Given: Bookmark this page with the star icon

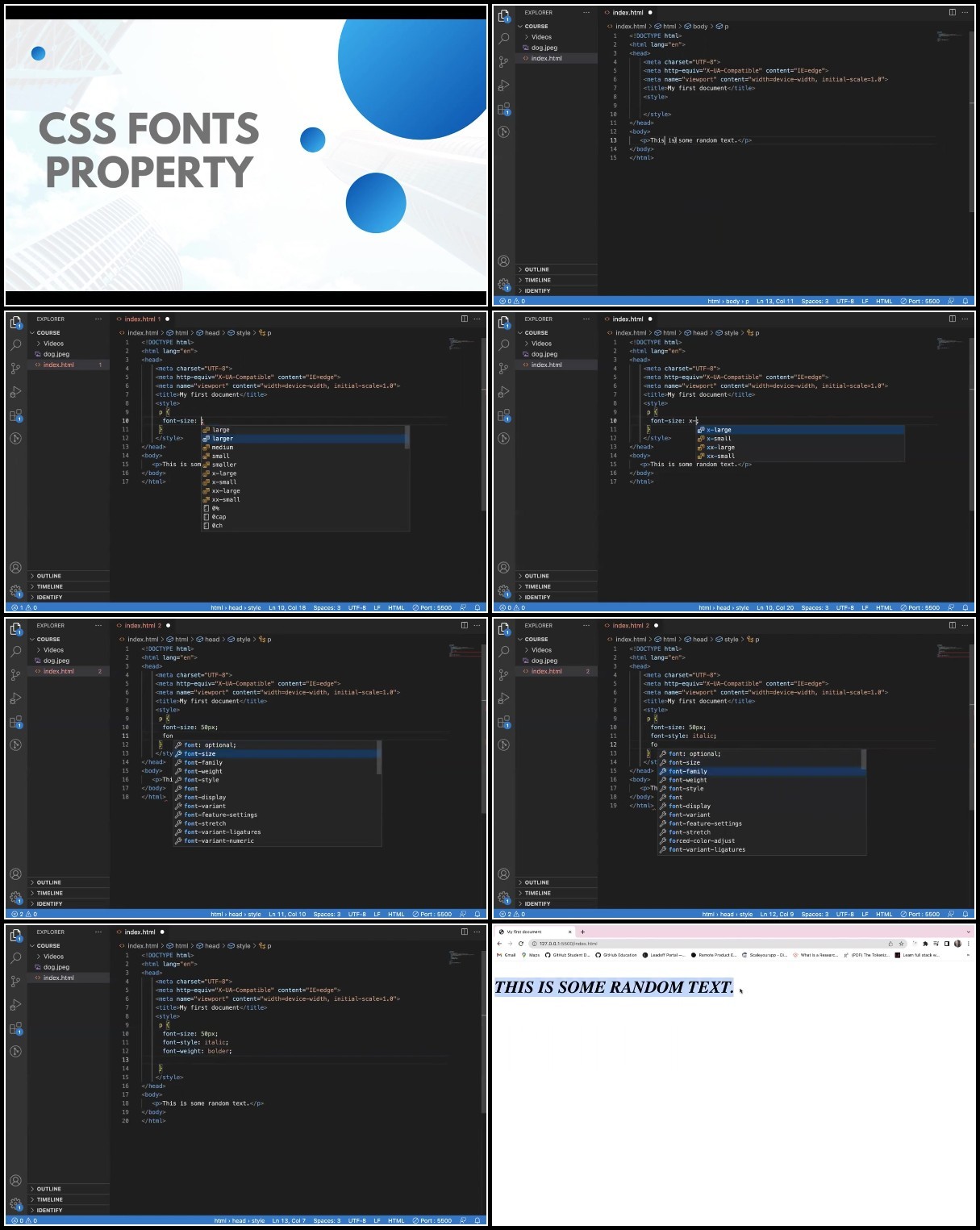Looking at the screenshot, I should 901,943.
